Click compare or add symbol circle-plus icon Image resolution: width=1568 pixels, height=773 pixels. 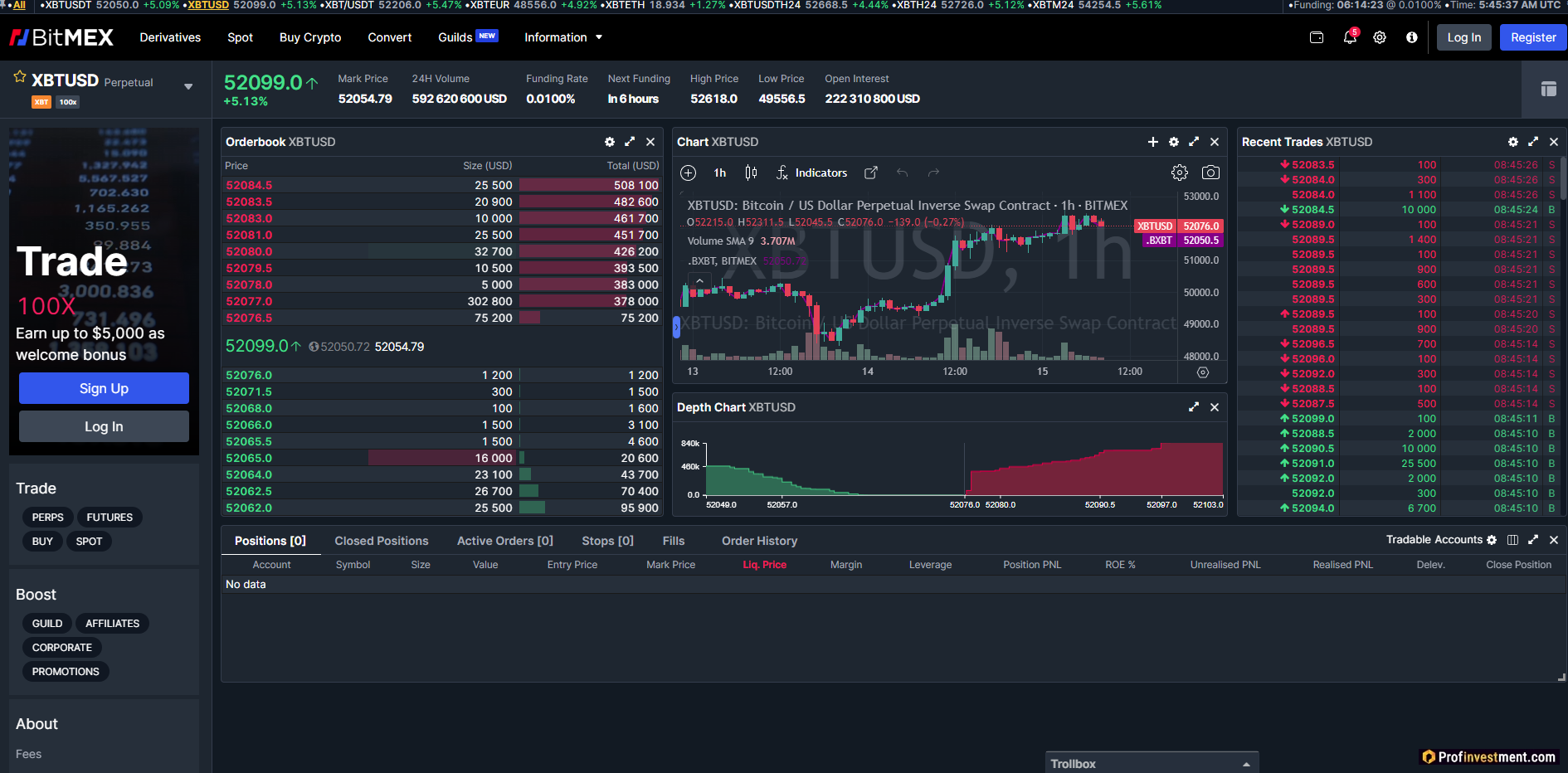689,173
